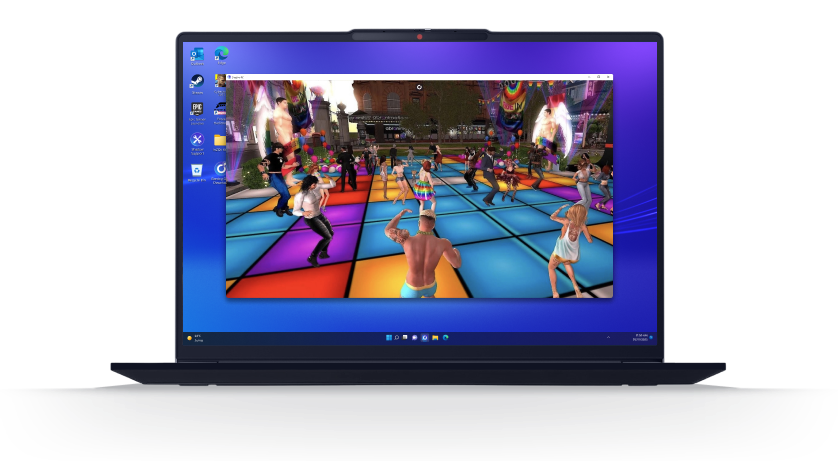Select the wrench-and-screwdriver support desktop shortcut
Image resolution: width=838 pixels, height=461 pixels.
pos(197,143)
